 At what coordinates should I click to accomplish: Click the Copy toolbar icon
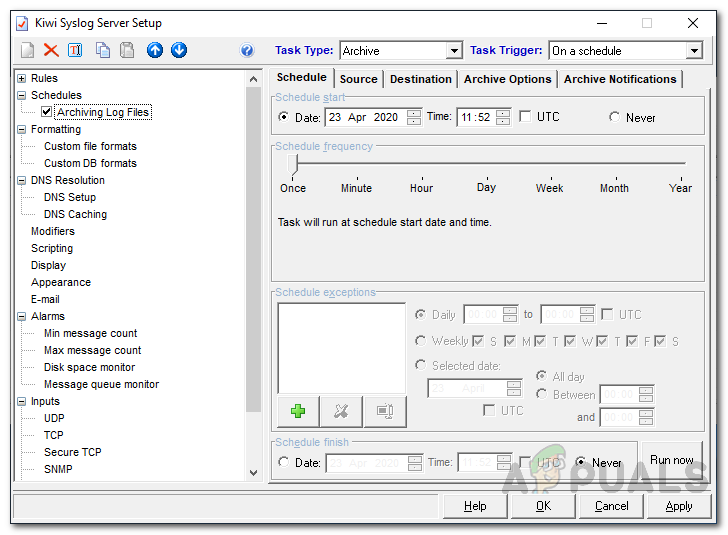coord(103,50)
